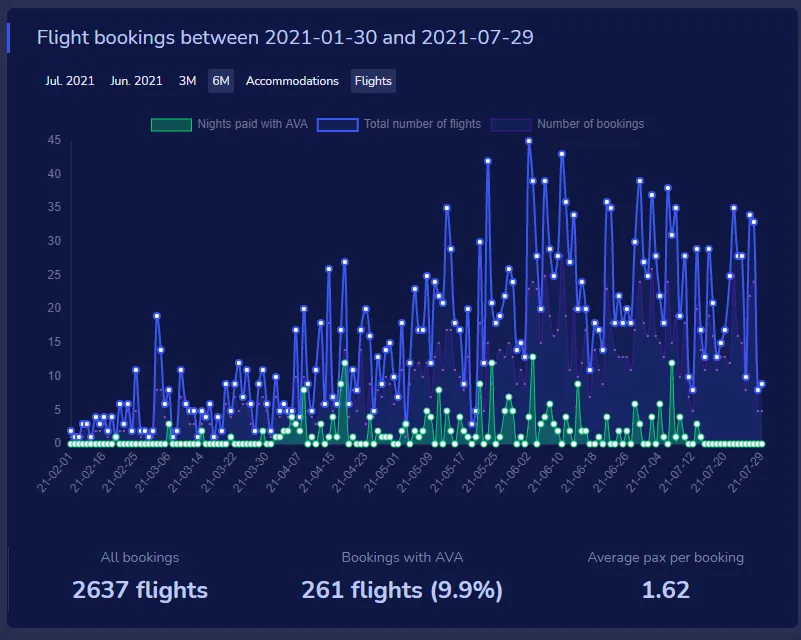The width and height of the screenshot is (801, 640).
Task: Click the 2637 flights total value
Action: [x=140, y=590]
